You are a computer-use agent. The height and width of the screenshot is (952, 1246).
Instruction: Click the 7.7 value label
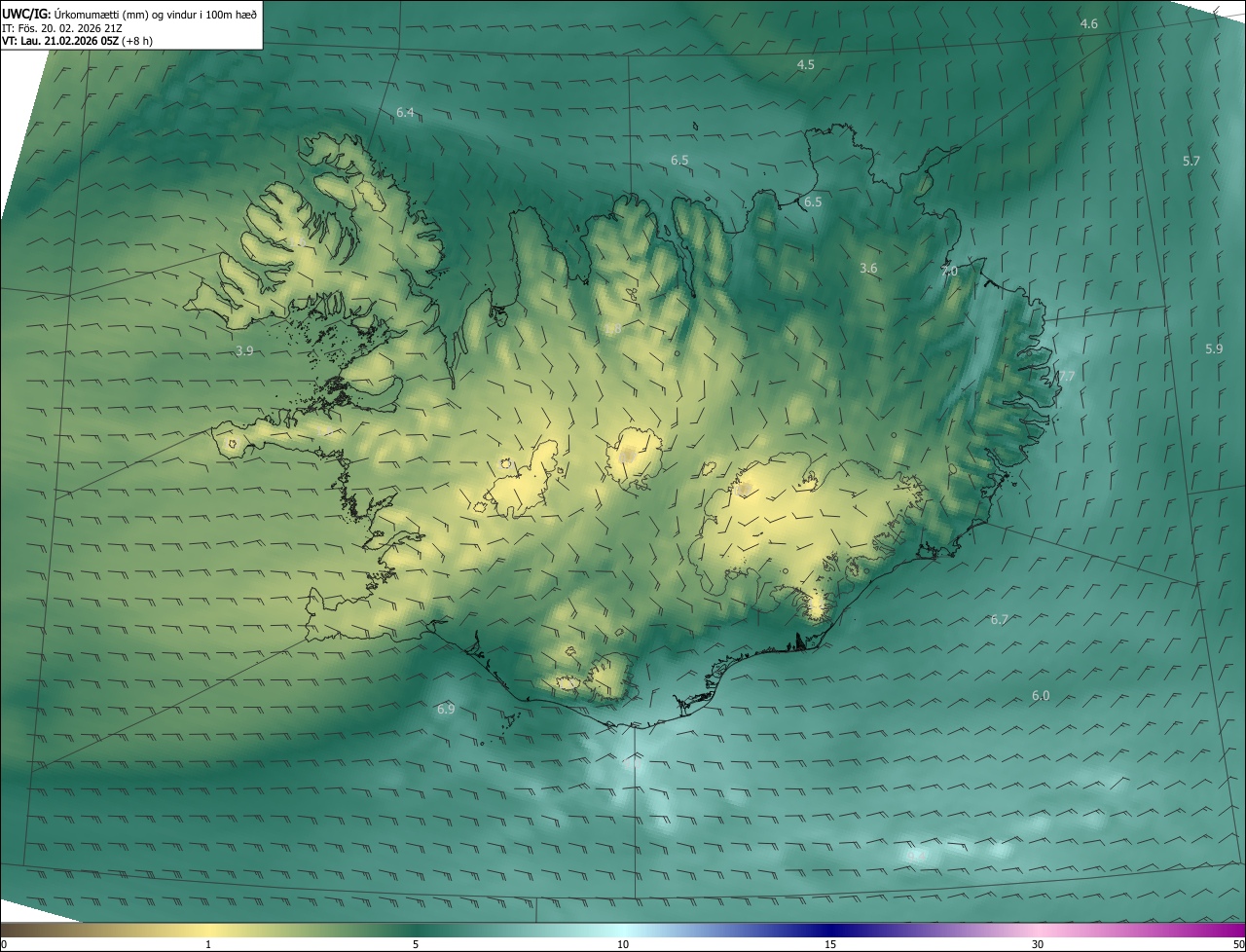tap(1067, 376)
